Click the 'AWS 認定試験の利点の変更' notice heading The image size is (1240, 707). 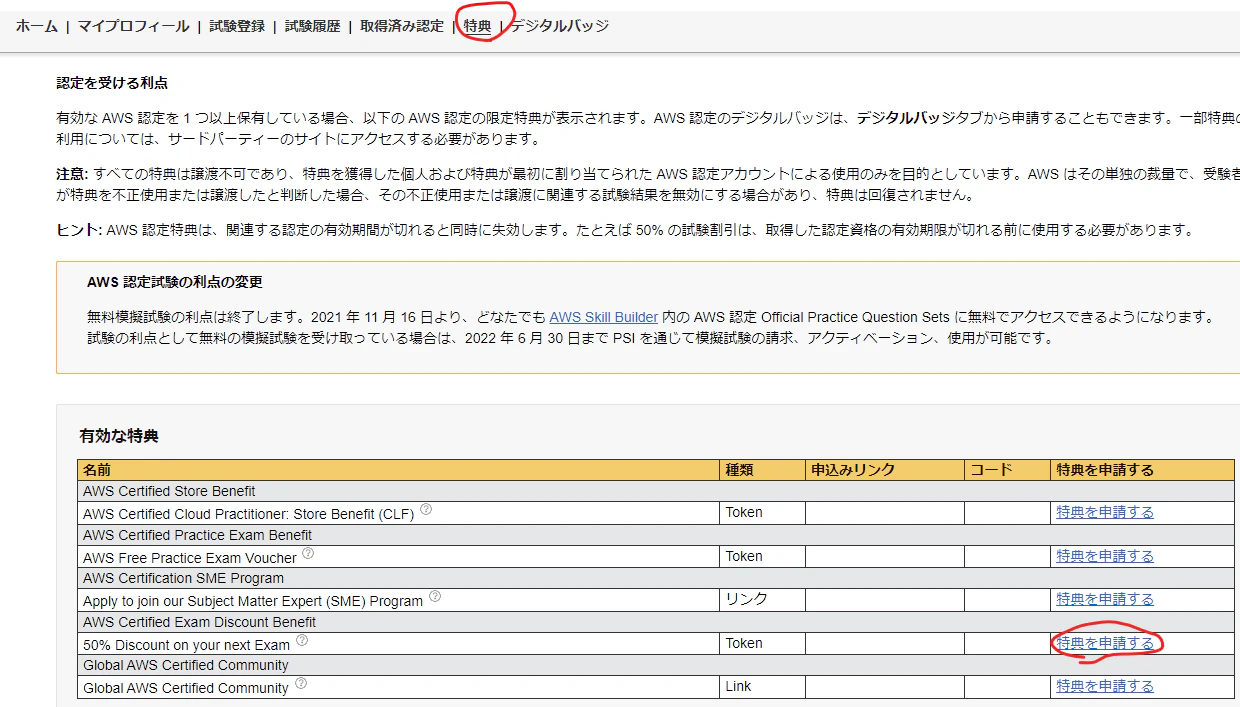pos(175,282)
